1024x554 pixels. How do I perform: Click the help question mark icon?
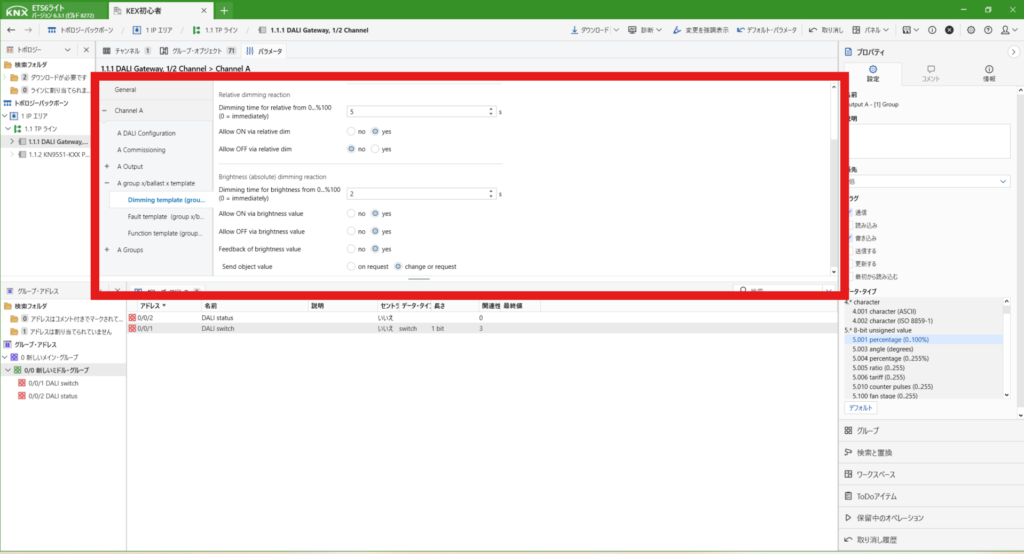tap(987, 30)
